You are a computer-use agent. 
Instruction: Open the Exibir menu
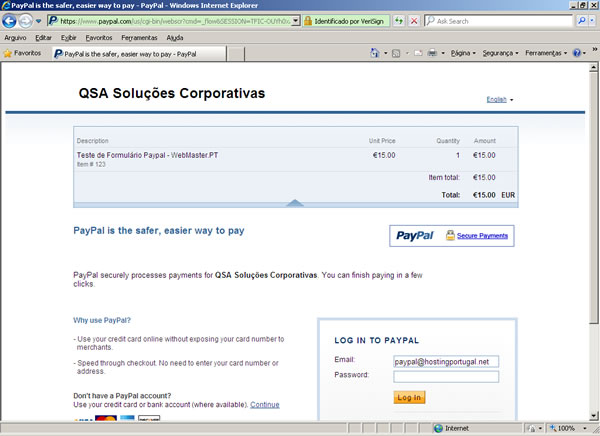pyautogui.click(x=68, y=38)
